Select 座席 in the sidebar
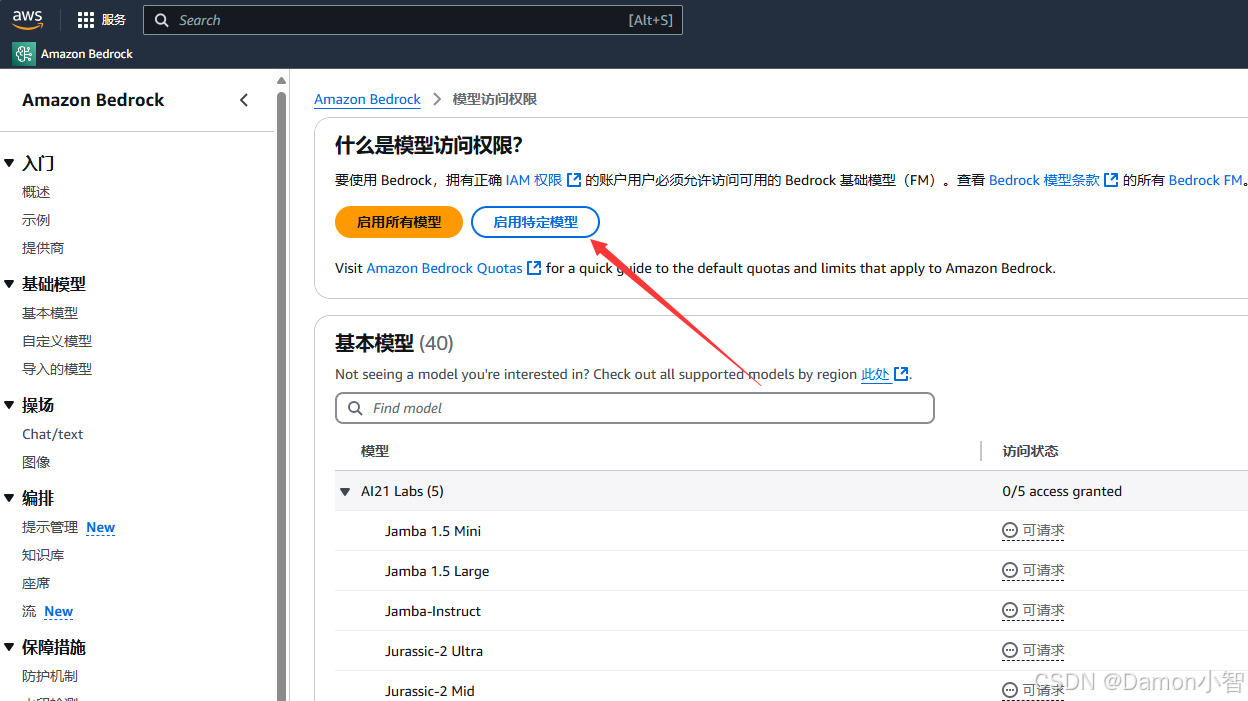1248x701 pixels. coord(36,583)
